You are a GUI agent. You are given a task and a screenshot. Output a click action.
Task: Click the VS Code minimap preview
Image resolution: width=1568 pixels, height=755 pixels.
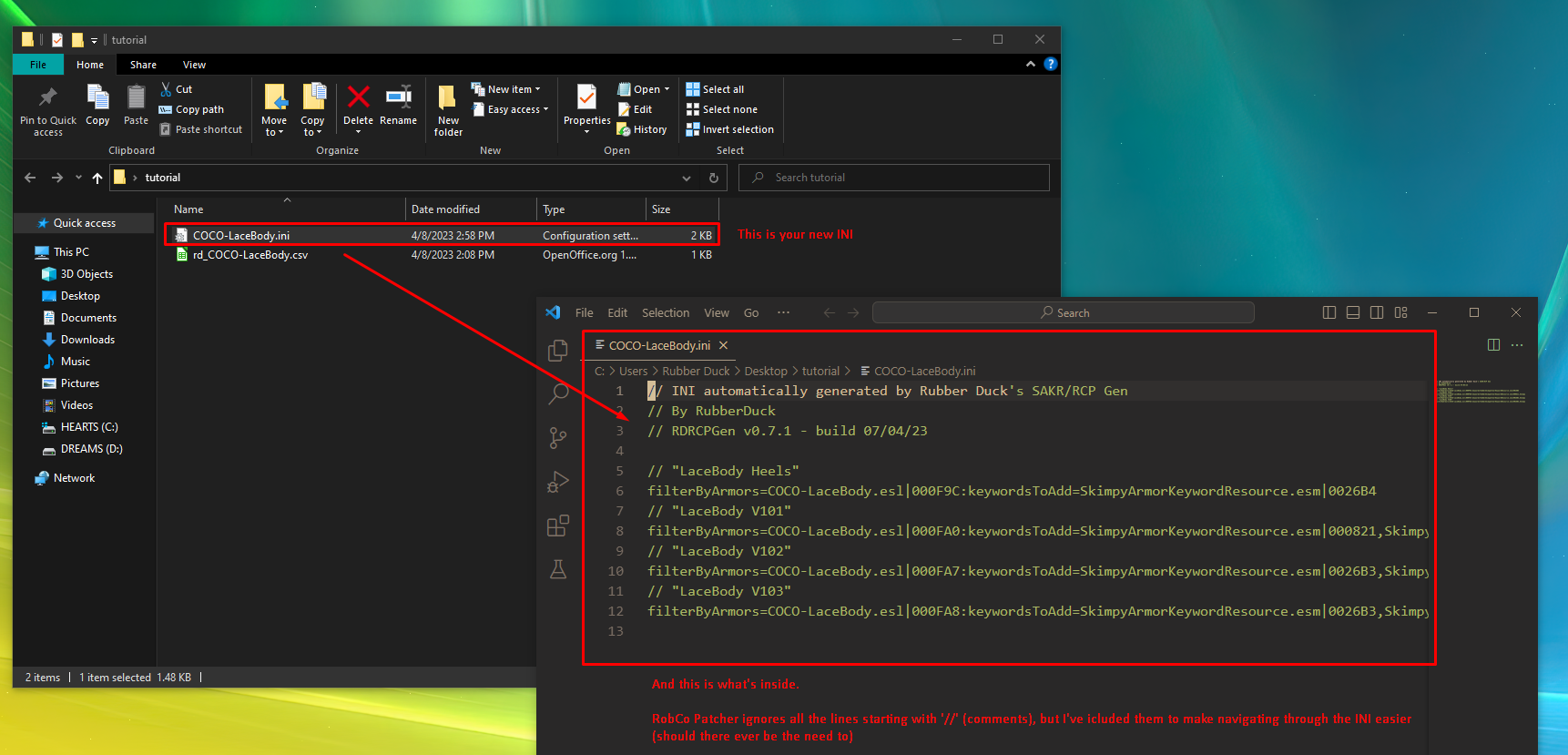point(1481,391)
